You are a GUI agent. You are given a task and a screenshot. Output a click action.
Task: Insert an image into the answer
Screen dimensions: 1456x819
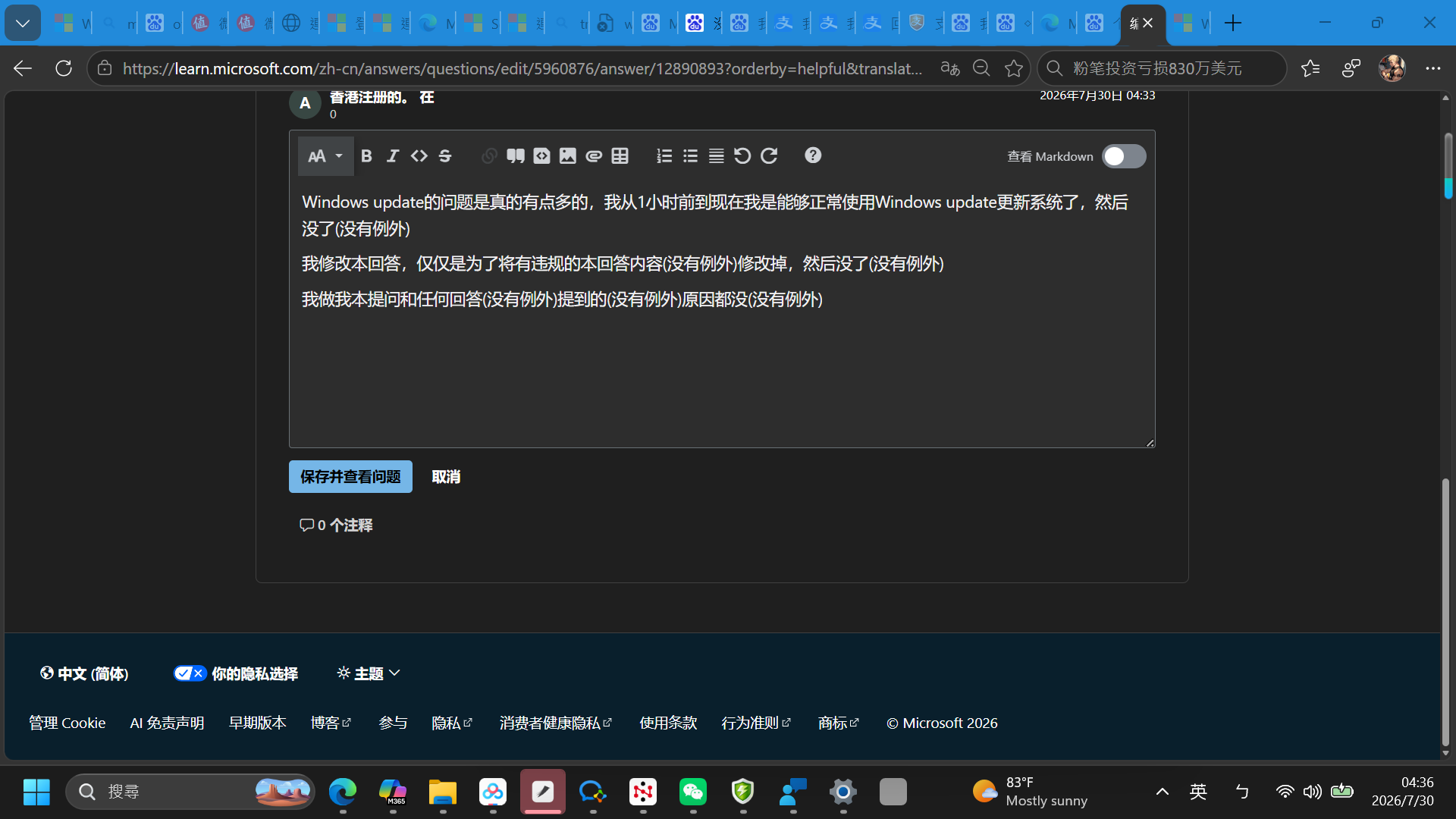tap(567, 155)
